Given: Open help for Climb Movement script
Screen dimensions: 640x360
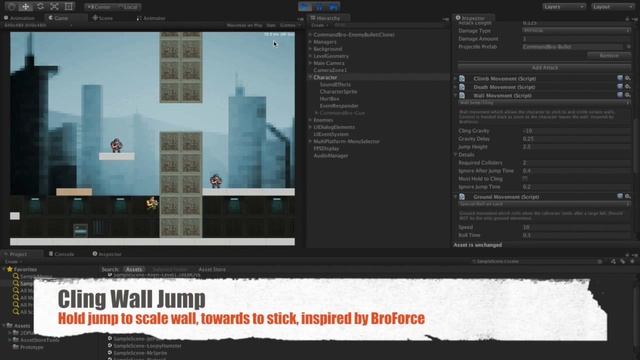Looking at the screenshot, I should [620, 78].
